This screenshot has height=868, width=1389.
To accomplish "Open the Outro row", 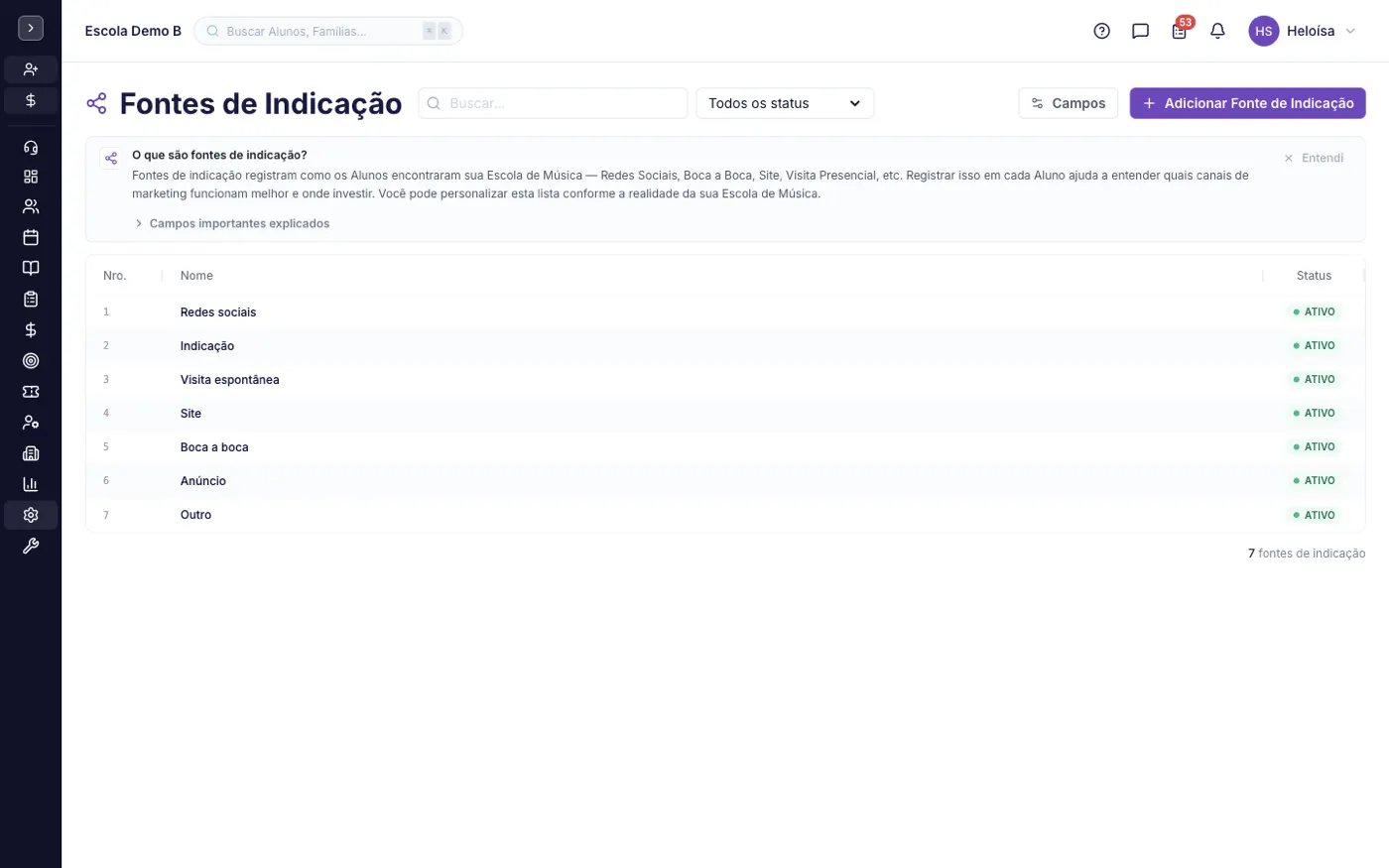I will (x=725, y=515).
